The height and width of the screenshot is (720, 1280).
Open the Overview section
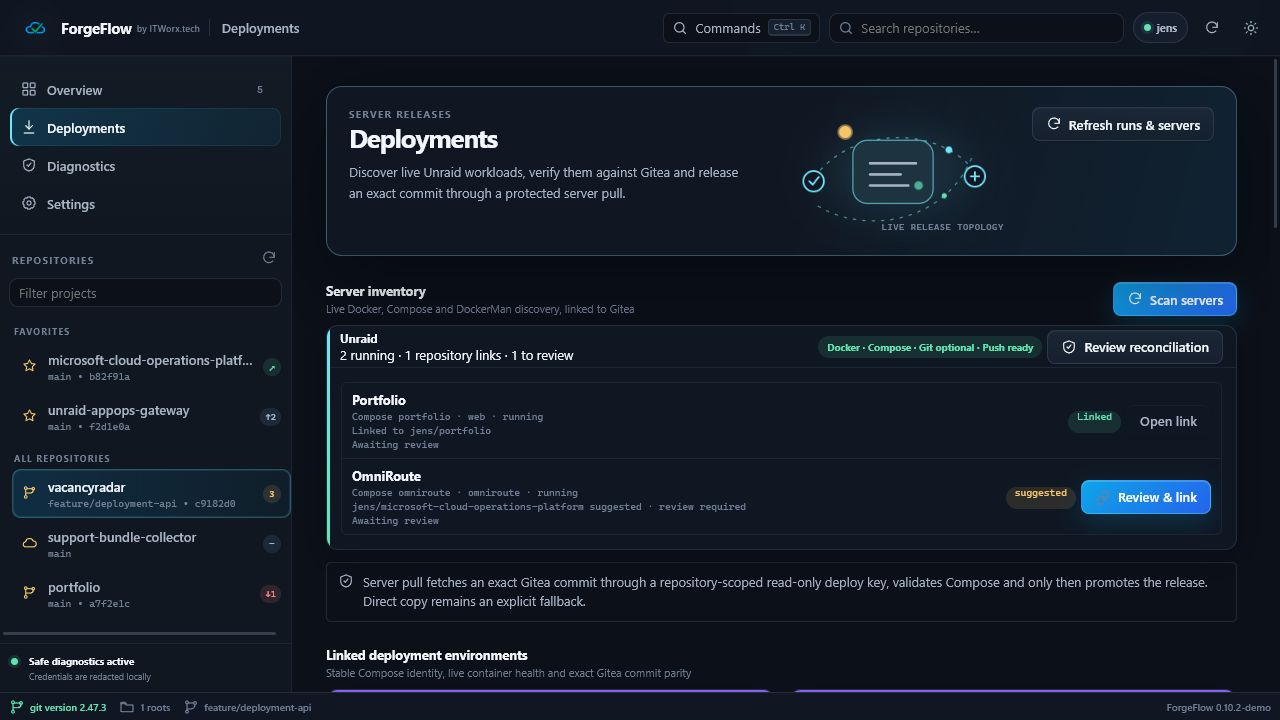[x=145, y=90]
